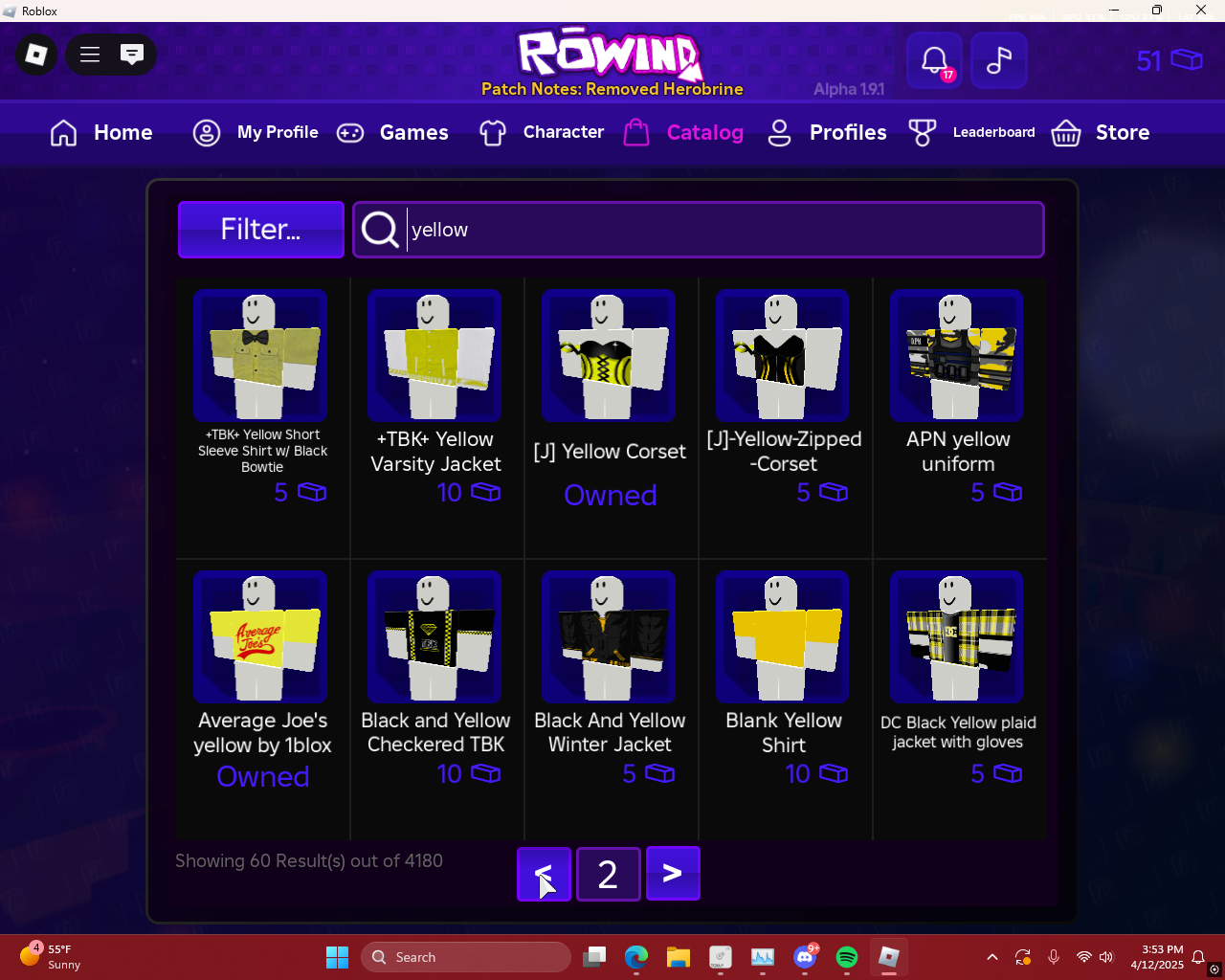Go to the previous results page

(x=544, y=874)
